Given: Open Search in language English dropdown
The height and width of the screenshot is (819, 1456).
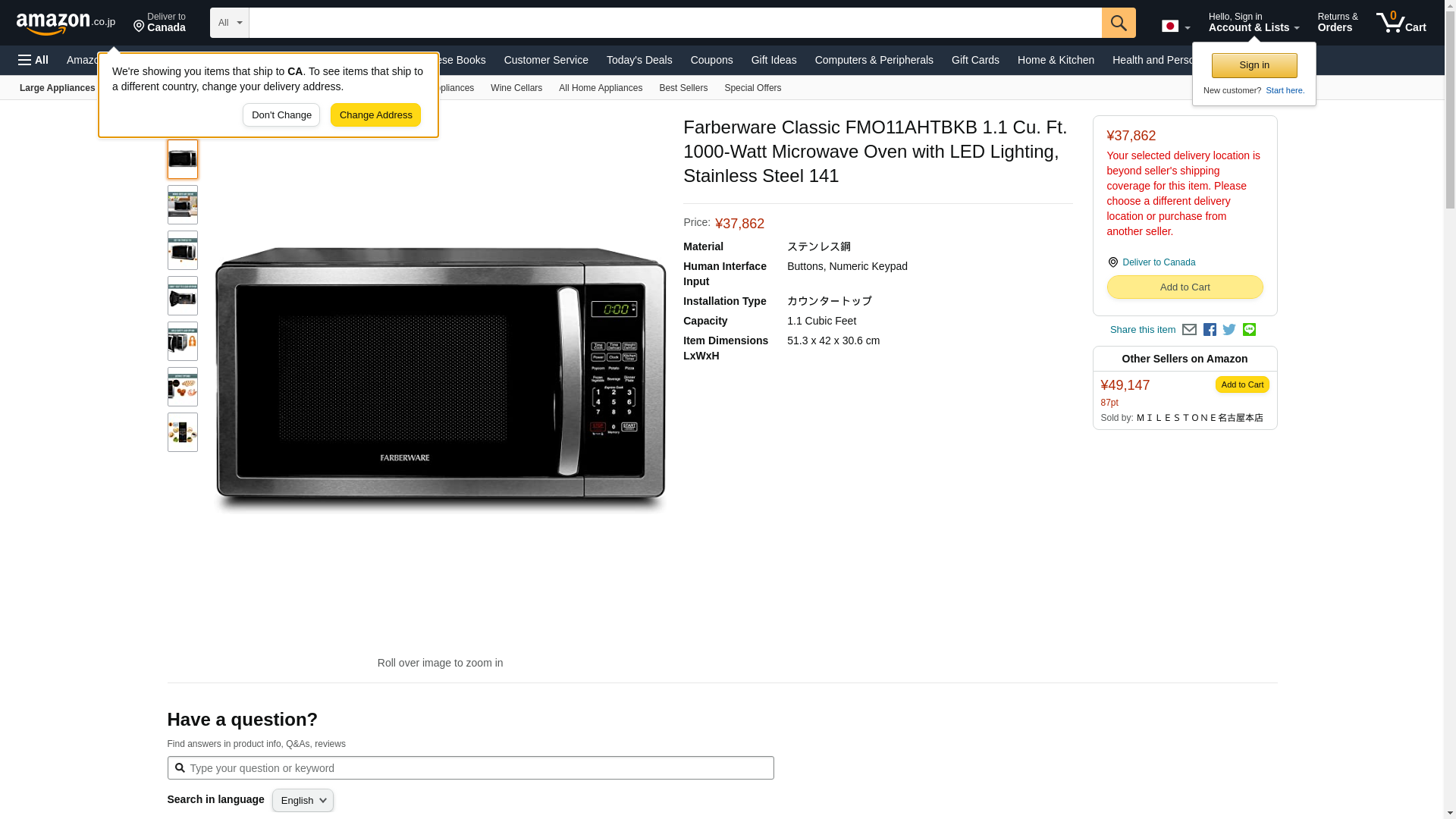Looking at the screenshot, I should 303,801.
